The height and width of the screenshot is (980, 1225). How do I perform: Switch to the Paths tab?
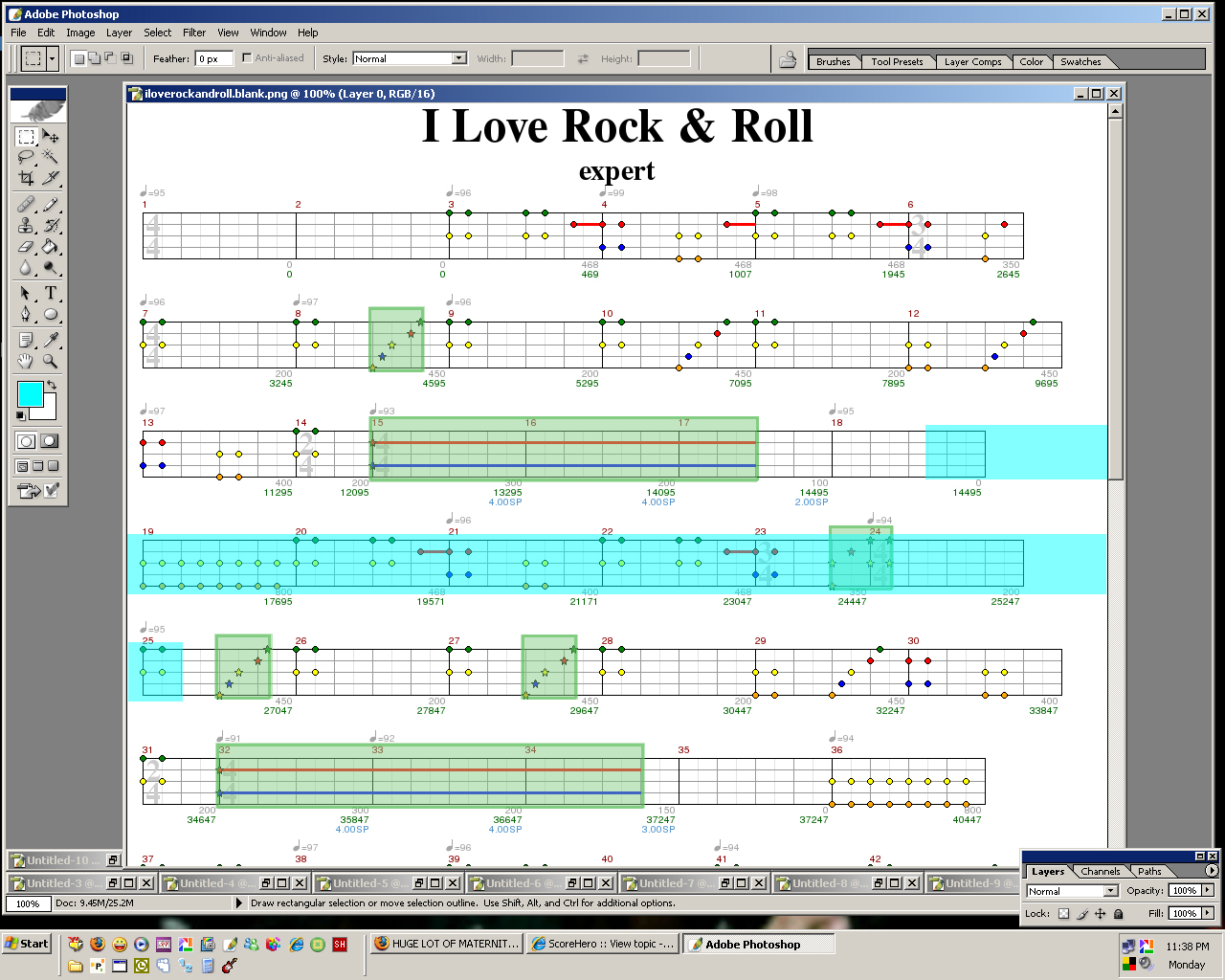(1149, 871)
